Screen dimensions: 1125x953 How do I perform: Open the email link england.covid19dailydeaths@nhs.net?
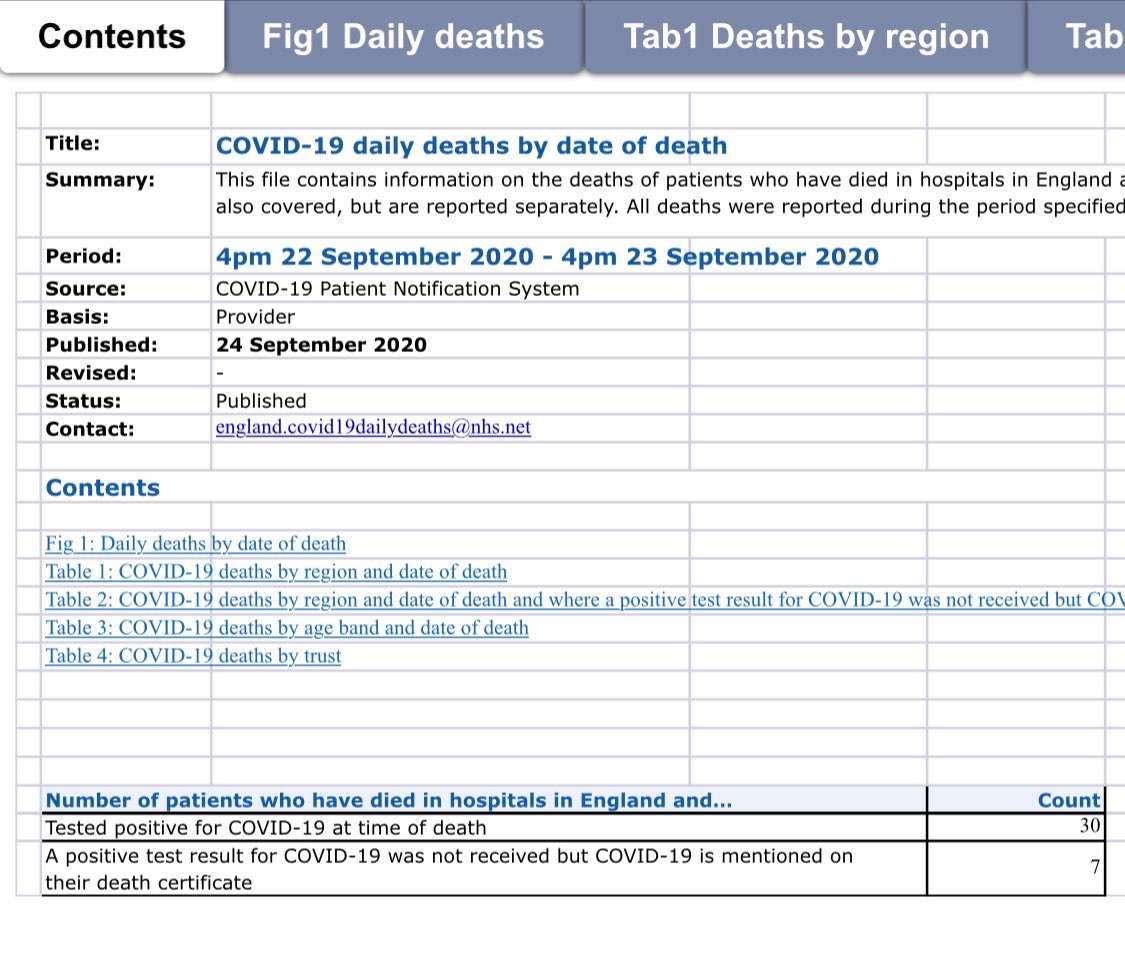pyautogui.click(x=373, y=427)
